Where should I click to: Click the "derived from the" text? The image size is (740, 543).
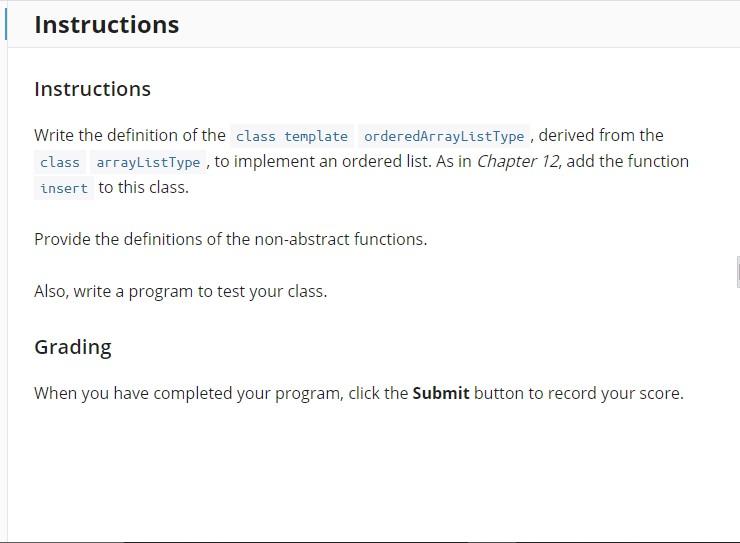click(x=601, y=135)
